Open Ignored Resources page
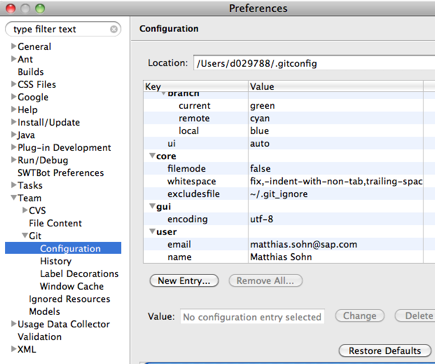Image resolution: width=435 pixels, height=364 pixels. point(69,299)
